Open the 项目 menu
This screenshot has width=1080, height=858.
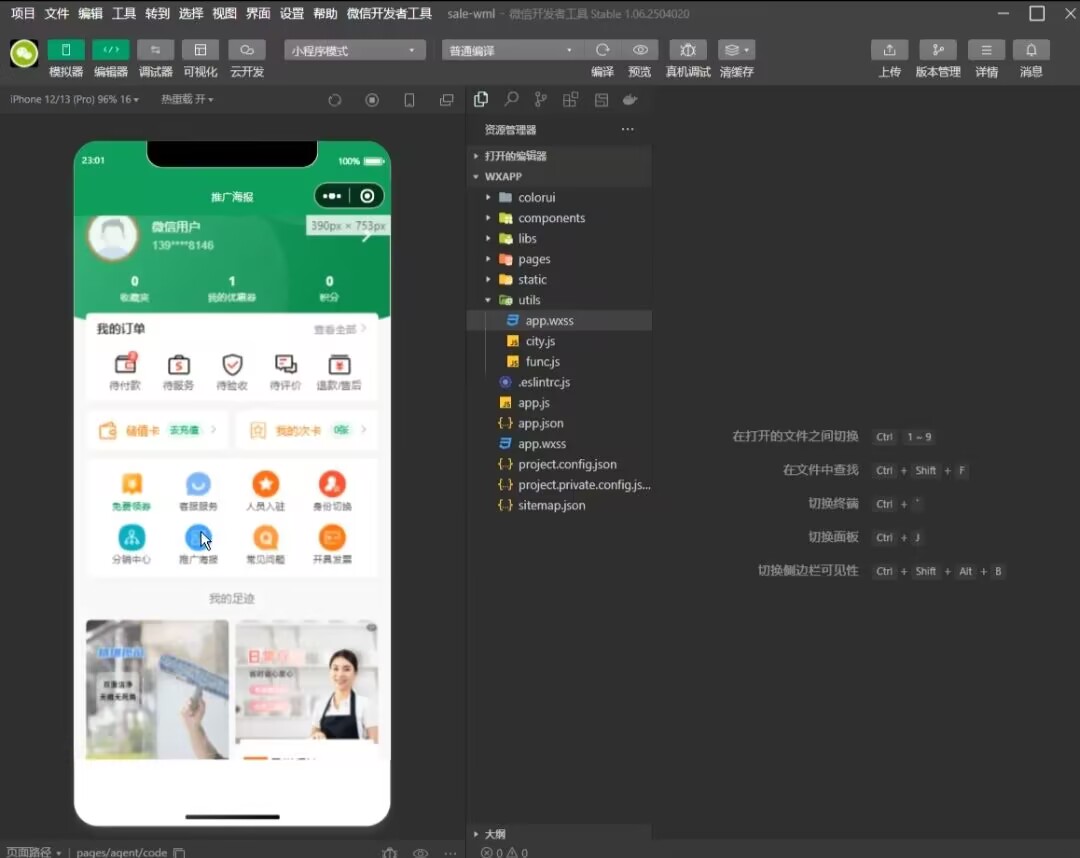point(22,13)
